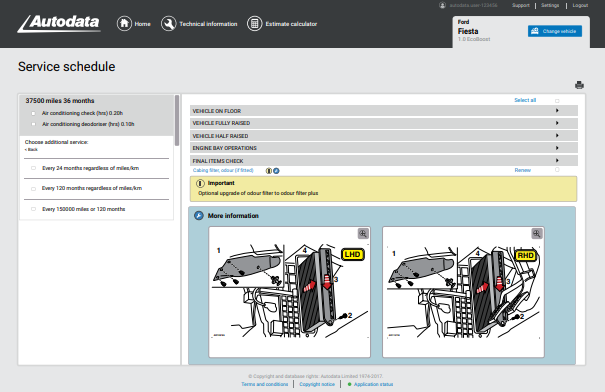Zoom into the LHD diagram

click(x=363, y=233)
